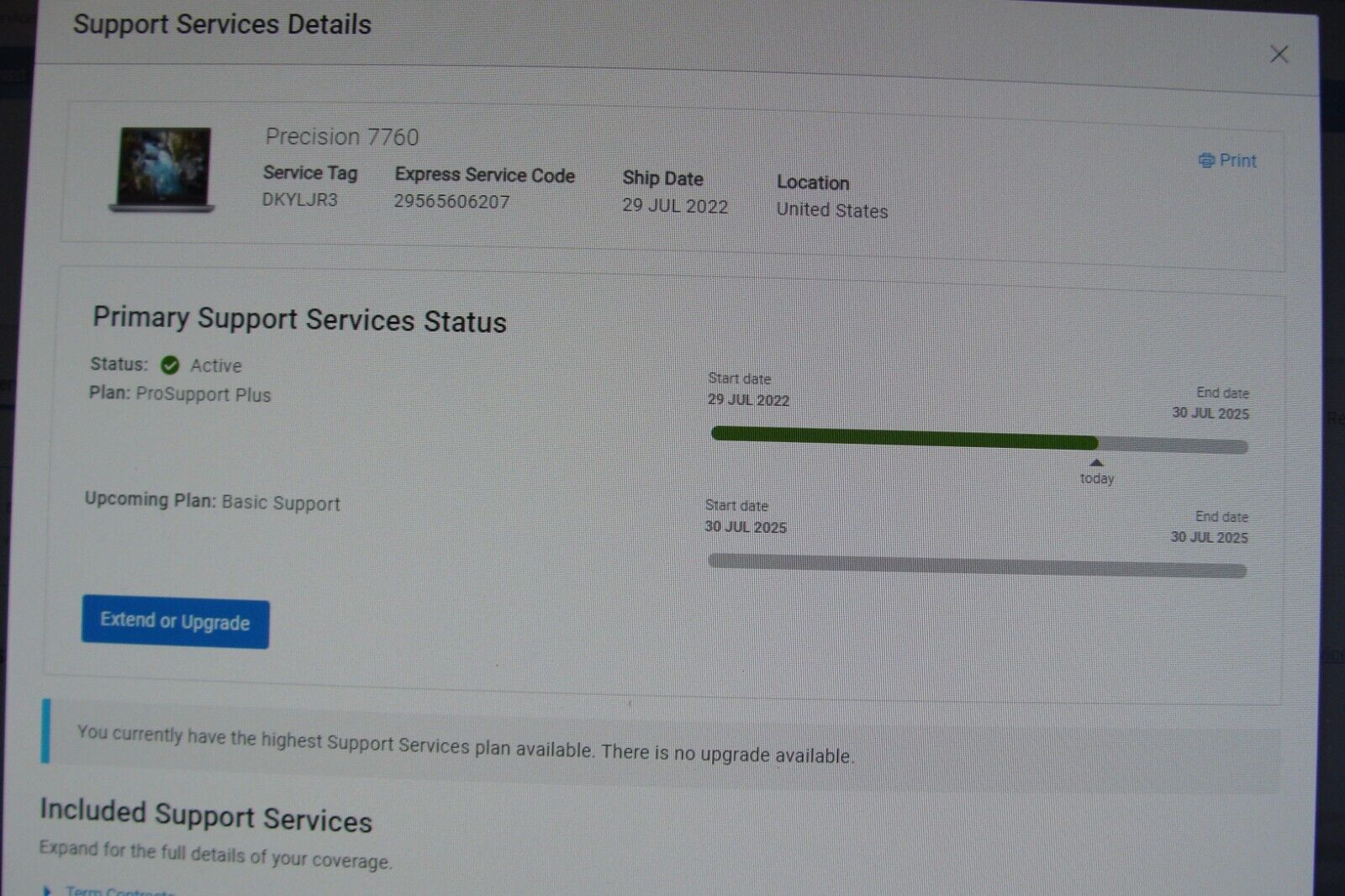Click Expand for the full details text
Viewport: 1345px width, 896px height.
click(x=215, y=854)
